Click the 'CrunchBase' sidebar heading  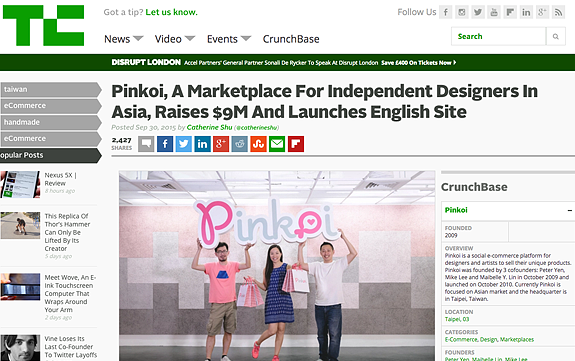[474, 187]
